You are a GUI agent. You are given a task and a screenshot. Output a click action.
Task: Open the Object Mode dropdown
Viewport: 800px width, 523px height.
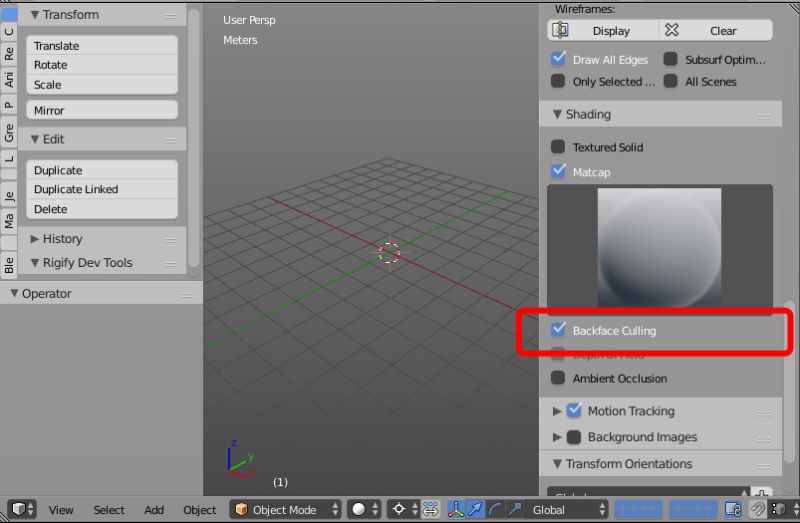point(286,509)
